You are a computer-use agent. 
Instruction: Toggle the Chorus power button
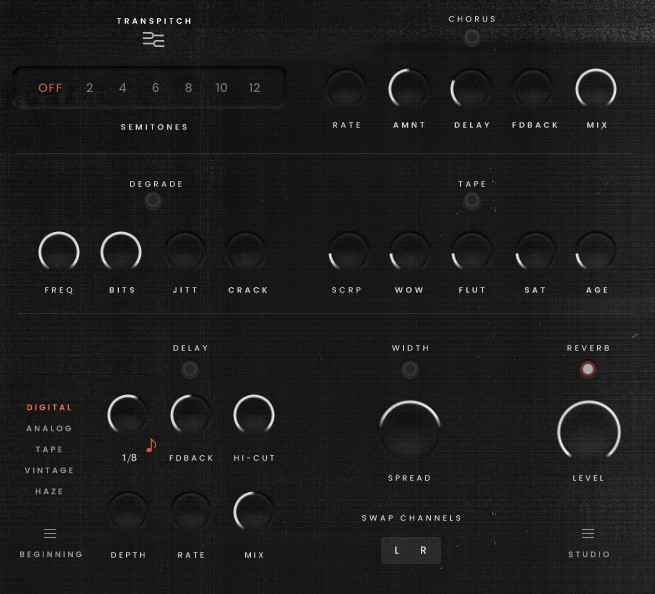(472, 37)
